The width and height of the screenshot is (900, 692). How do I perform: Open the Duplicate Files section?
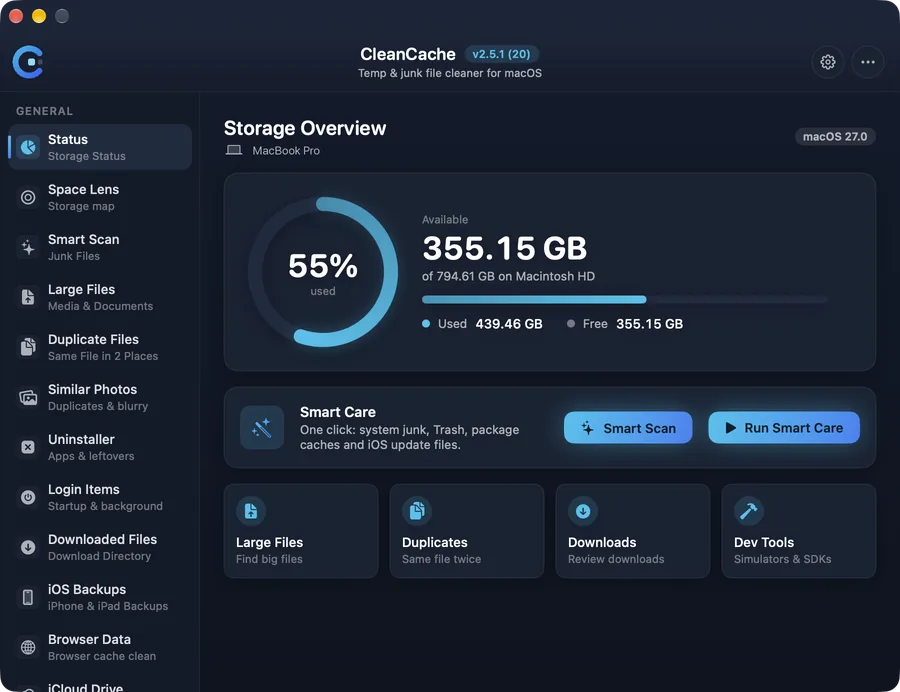(x=100, y=347)
